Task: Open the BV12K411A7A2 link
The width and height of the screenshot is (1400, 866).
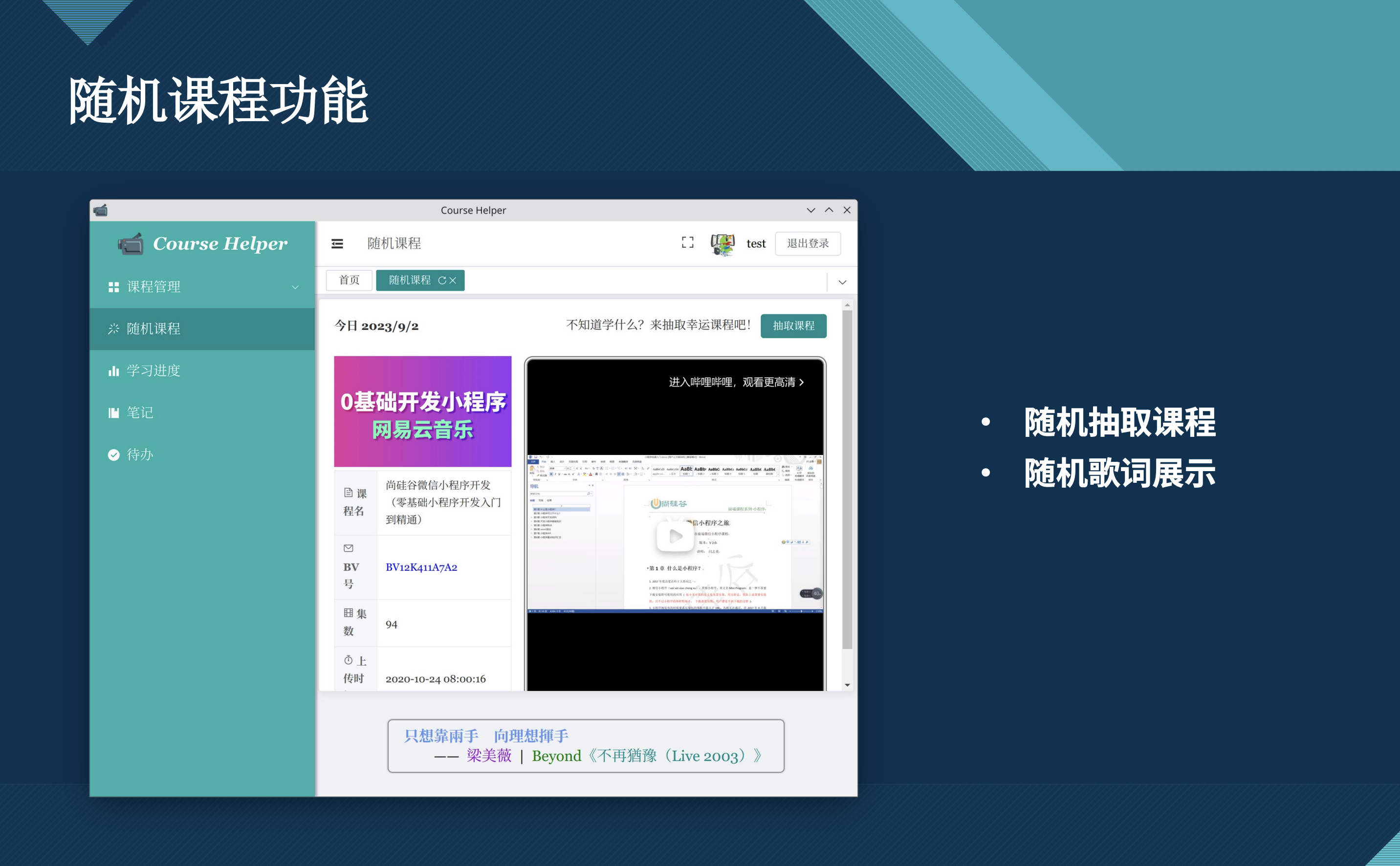Action: click(x=421, y=567)
